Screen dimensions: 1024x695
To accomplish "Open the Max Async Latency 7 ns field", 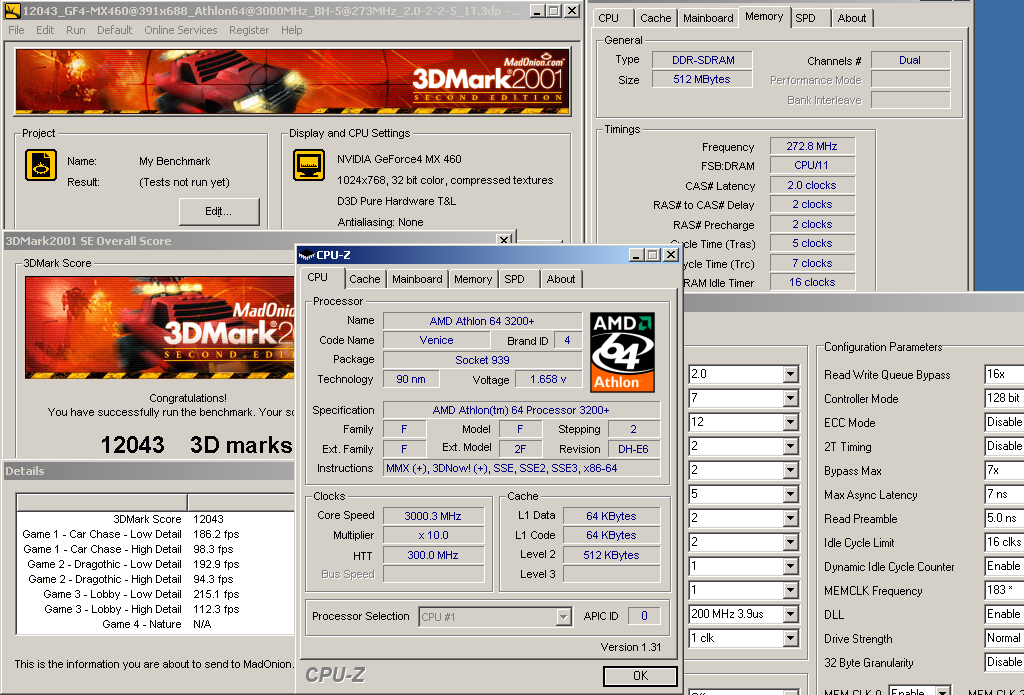I will [1004, 494].
